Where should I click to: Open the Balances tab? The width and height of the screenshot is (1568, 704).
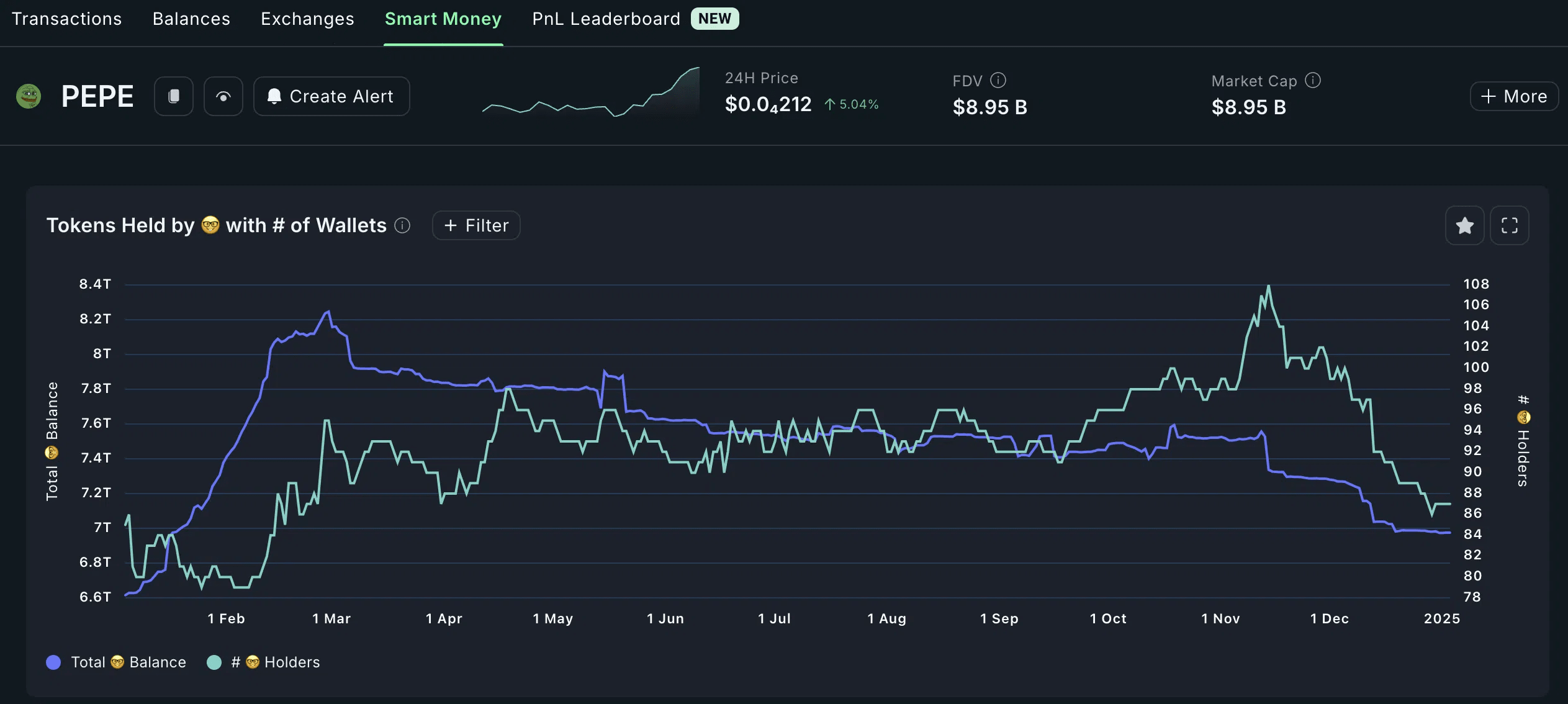coord(191,19)
